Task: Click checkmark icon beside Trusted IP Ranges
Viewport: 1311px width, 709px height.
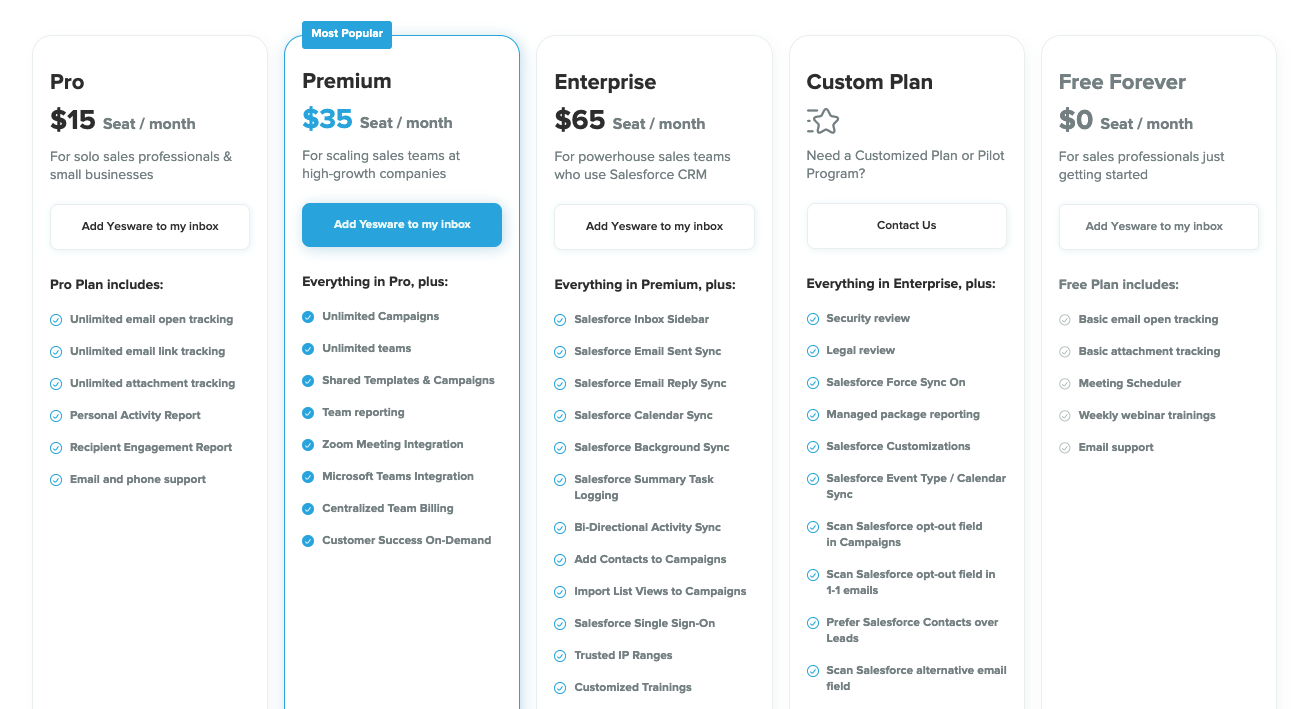Action: 560,656
